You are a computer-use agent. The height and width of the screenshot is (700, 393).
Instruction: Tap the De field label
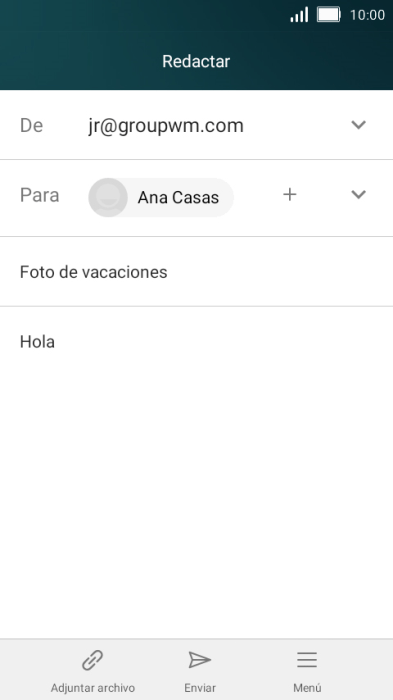31,125
